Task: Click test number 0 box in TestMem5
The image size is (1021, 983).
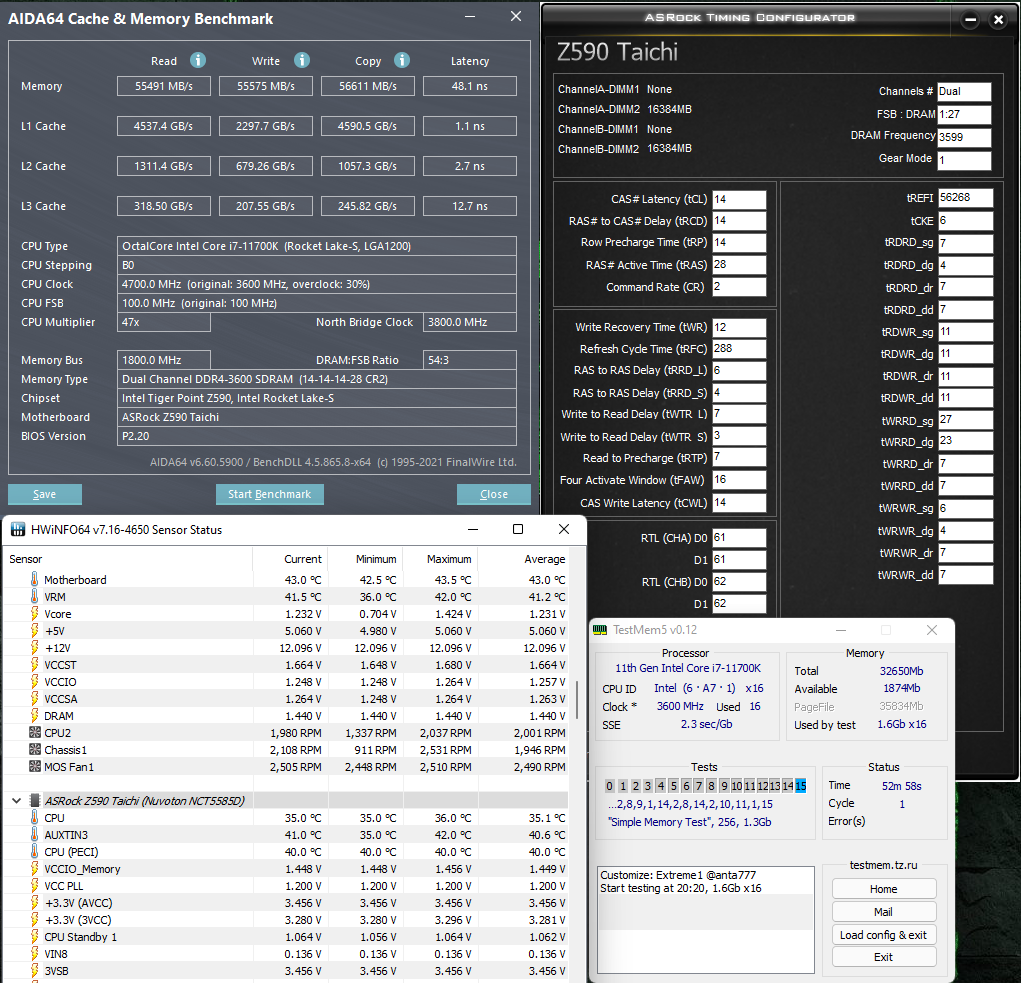Action: point(609,786)
